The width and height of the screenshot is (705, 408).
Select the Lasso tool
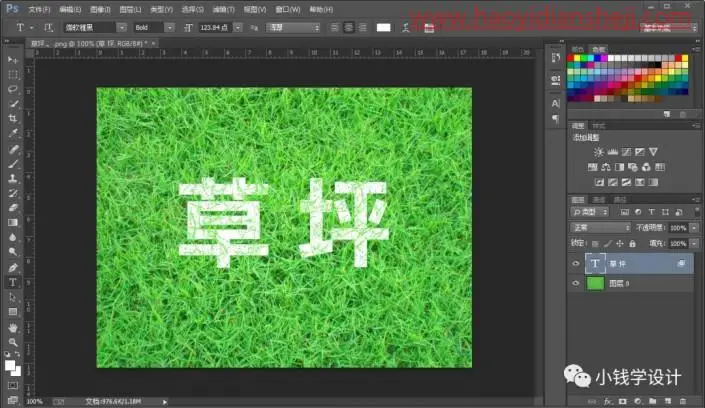pos(13,89)
